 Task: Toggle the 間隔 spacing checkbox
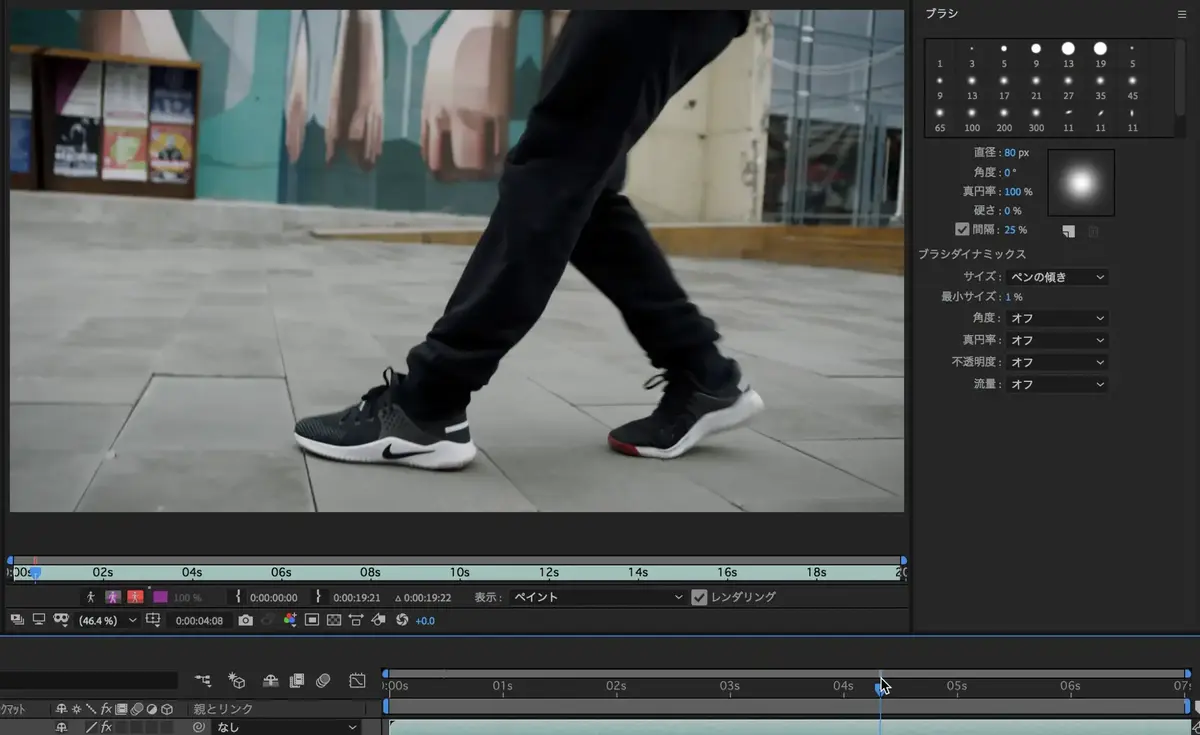962,229
